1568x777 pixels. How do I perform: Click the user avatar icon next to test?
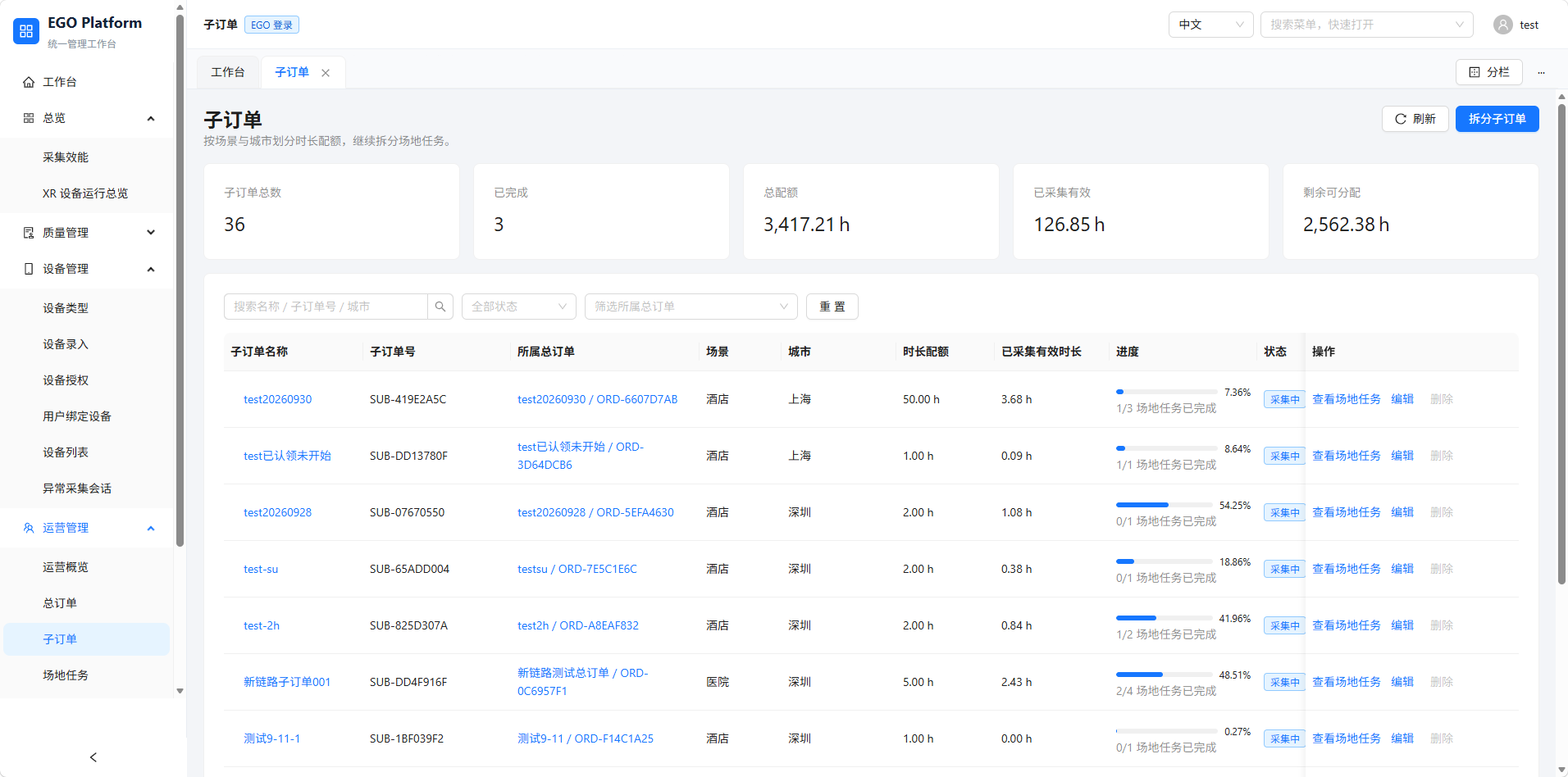pyautogui.click(x=1502, y=25)
